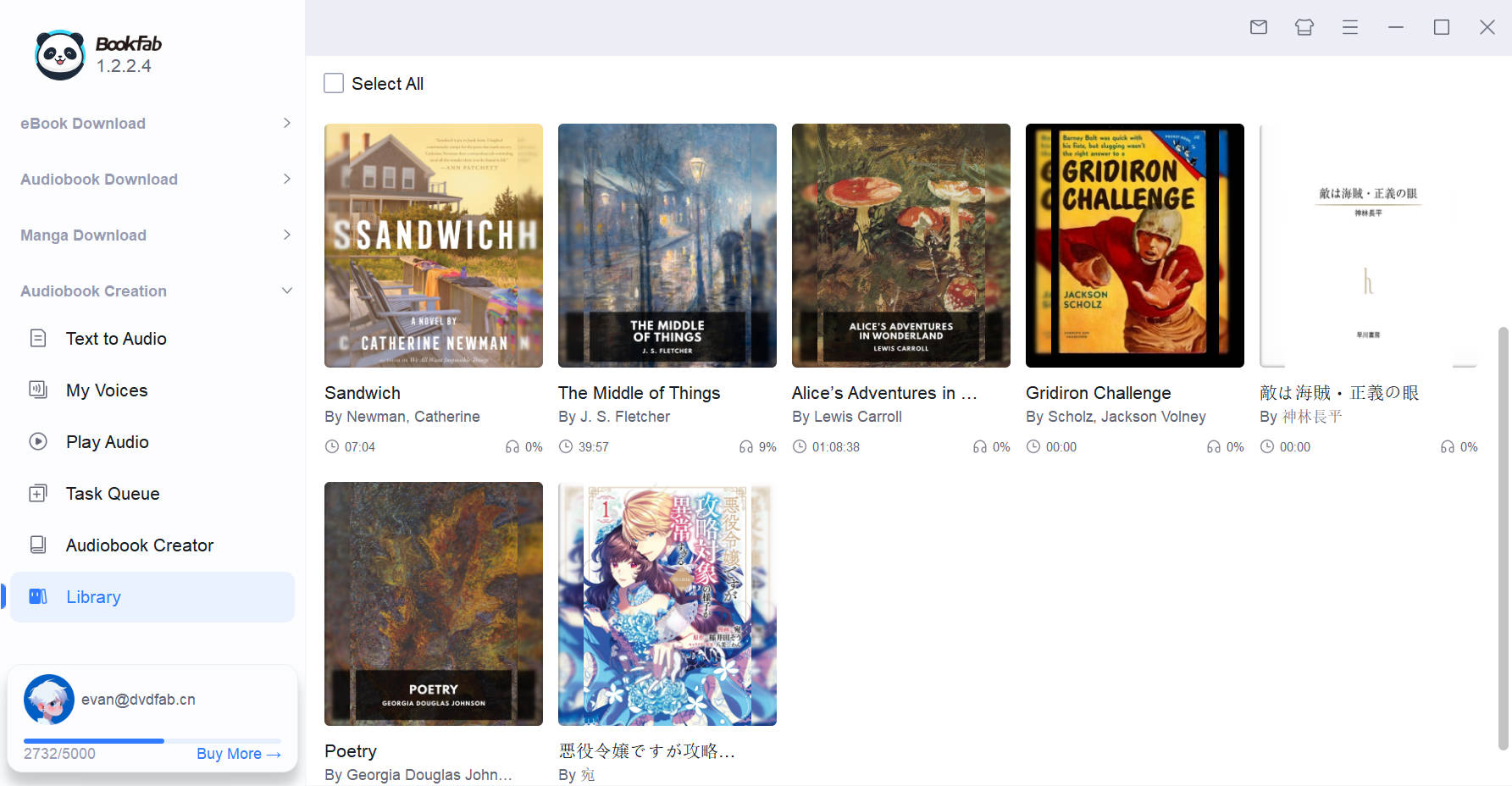Screen dimensions: 1512x786
Task: Open the Library section
Action: pyautogui.click(x=93, y=596)
